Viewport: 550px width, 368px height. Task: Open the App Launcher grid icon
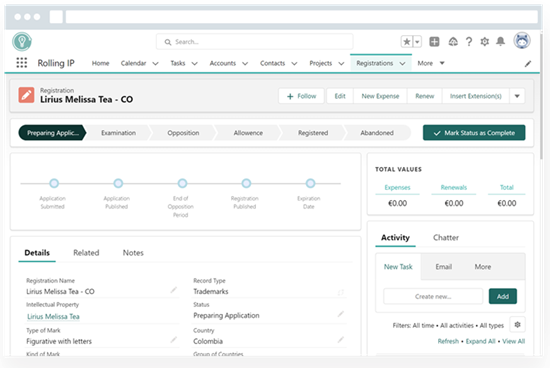[22, 63]
